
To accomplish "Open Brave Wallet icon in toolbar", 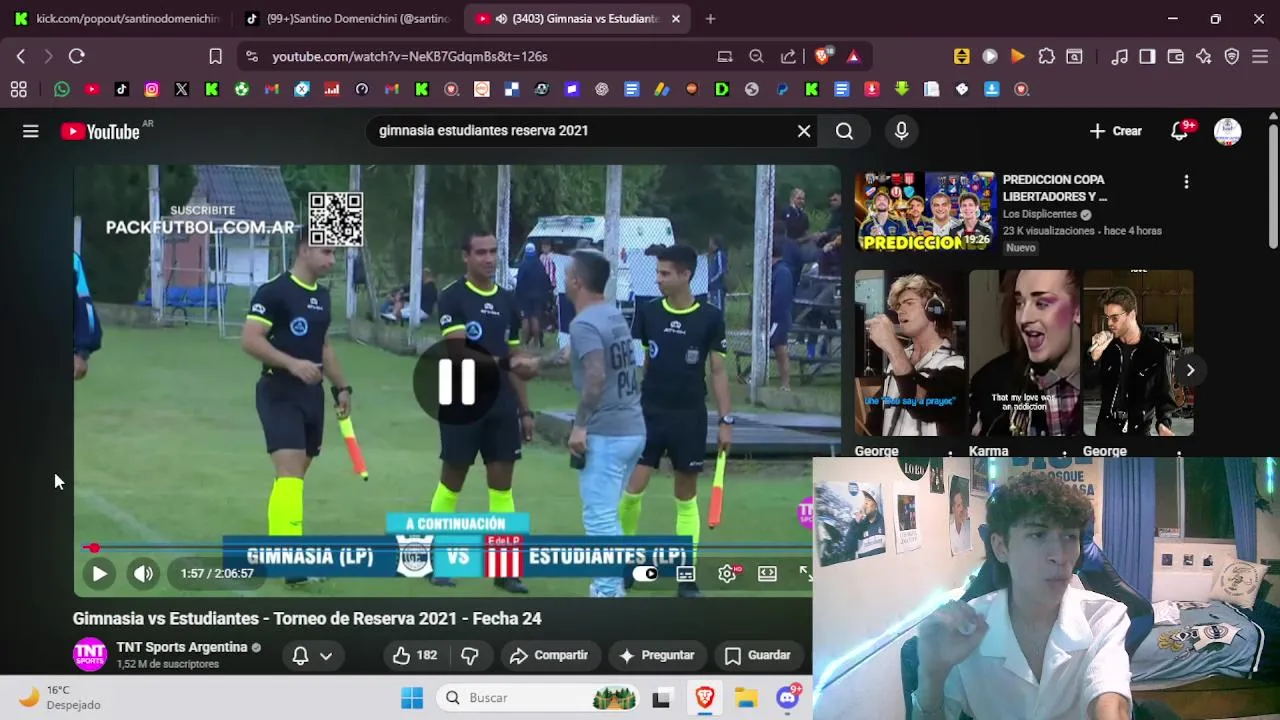I will [1175, 56].
